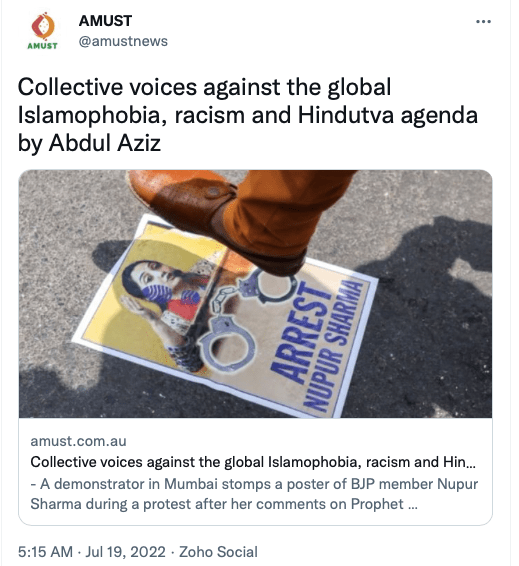The height and width of the screenshot is (566, 519).
Task: Click the green AMUST wordmark under the logo
Action: tap(43, 46)
